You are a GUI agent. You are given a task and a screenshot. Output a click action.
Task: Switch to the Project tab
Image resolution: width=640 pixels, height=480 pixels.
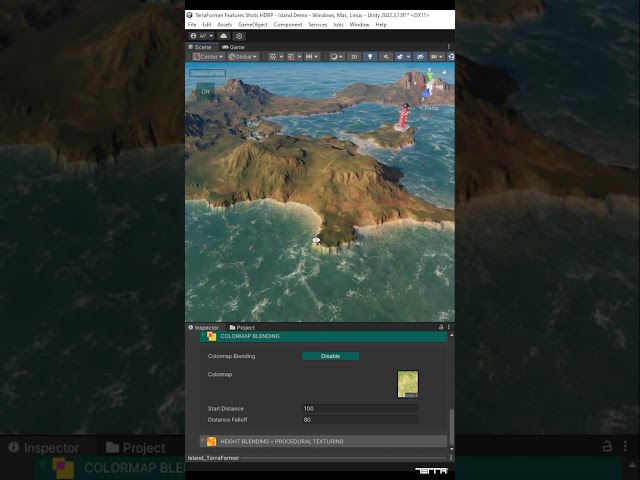tap(242, 327)
